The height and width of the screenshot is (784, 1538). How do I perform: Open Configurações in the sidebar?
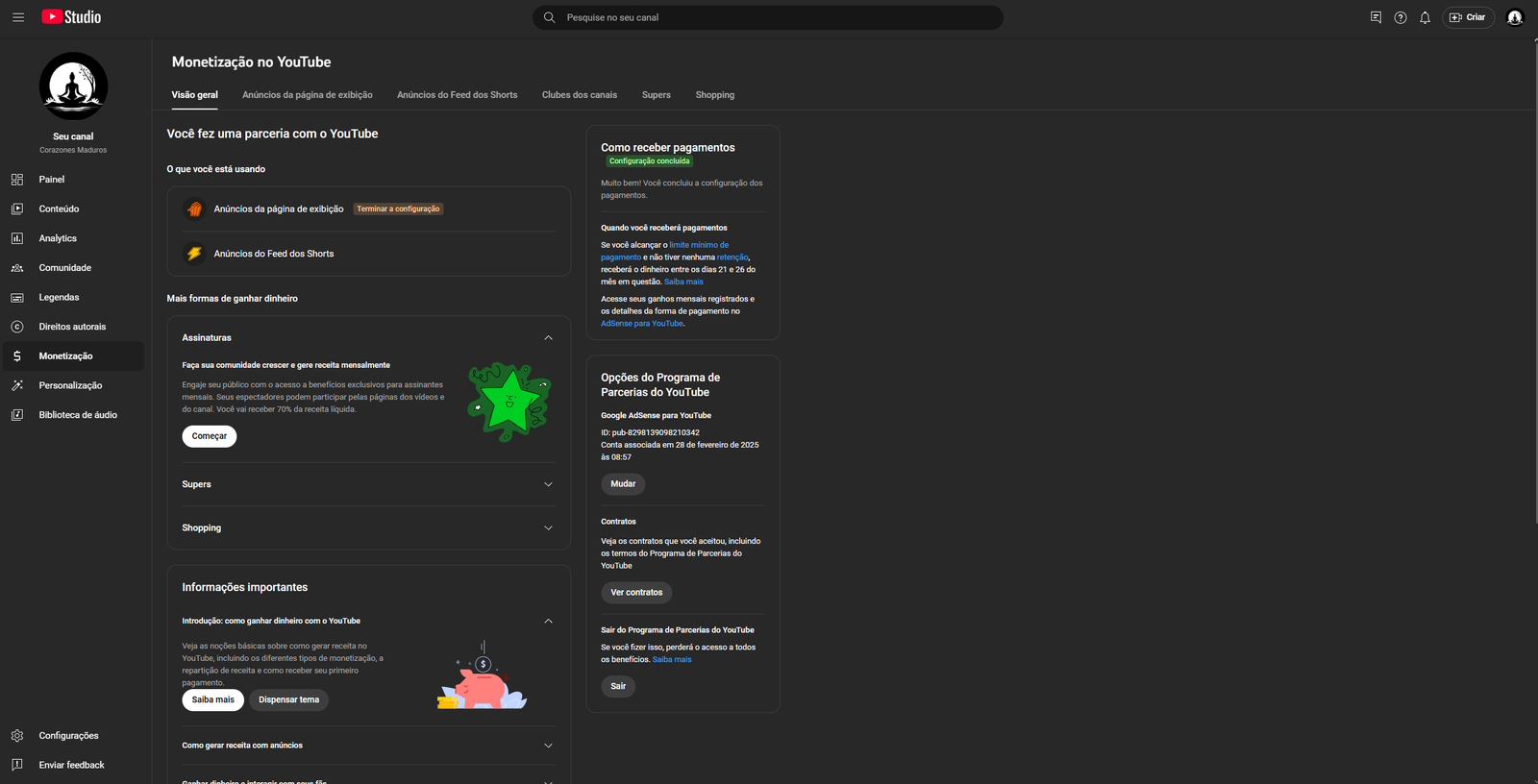click(73, 736)
